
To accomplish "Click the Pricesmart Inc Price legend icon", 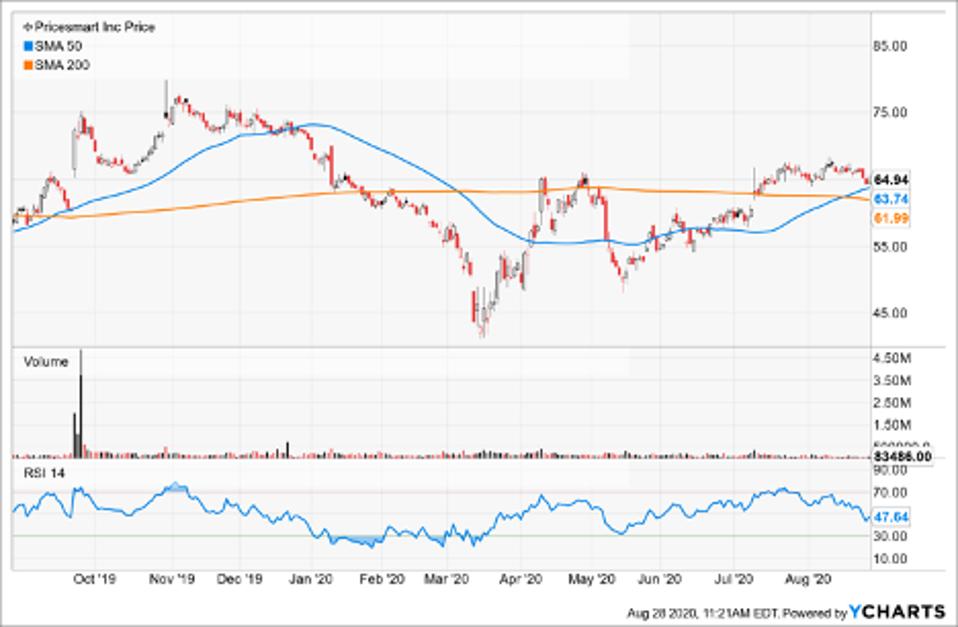I will coord(28,25).
